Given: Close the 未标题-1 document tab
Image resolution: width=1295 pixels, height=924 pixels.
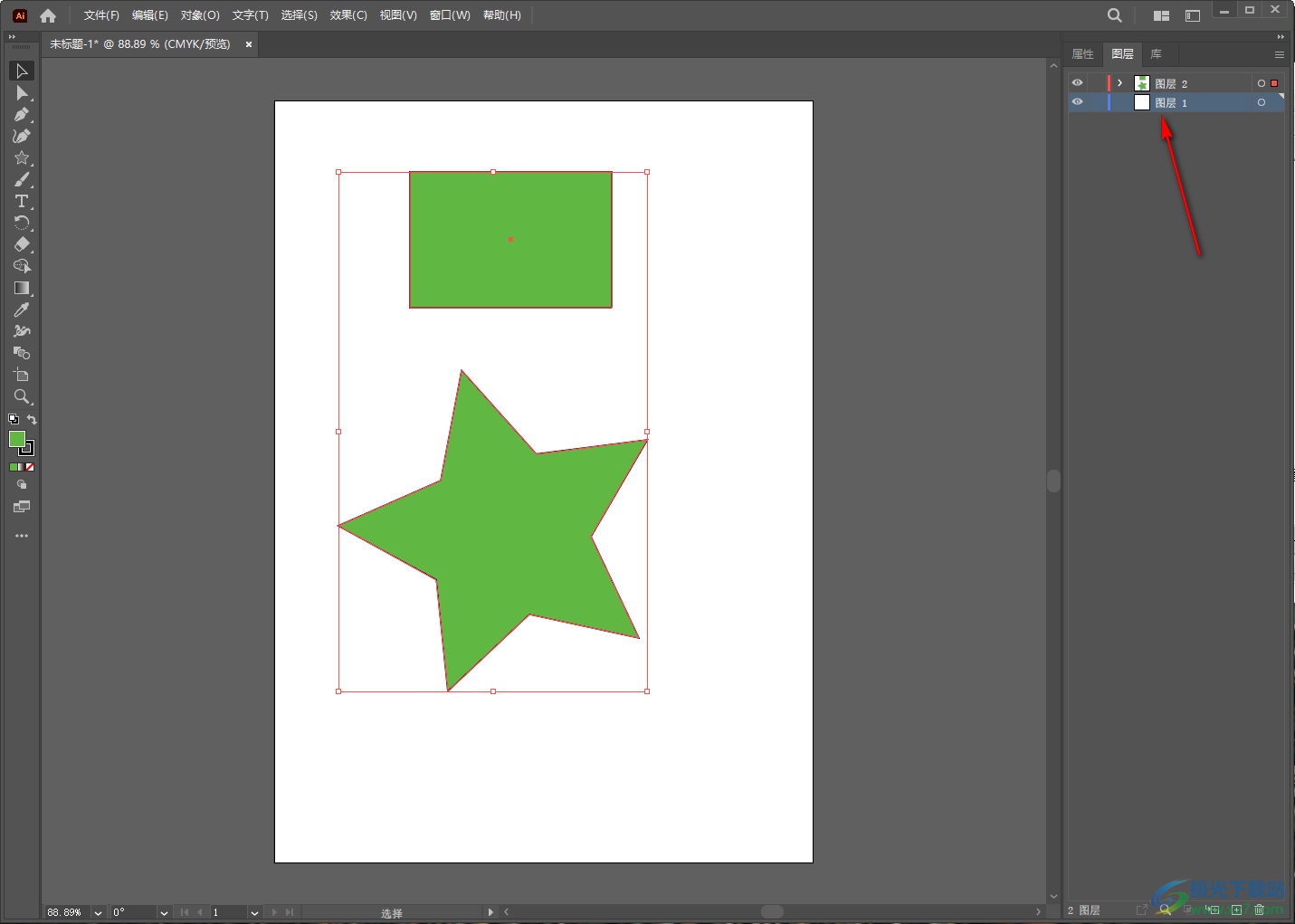Looking at the screenshot, I should (249, 44).
